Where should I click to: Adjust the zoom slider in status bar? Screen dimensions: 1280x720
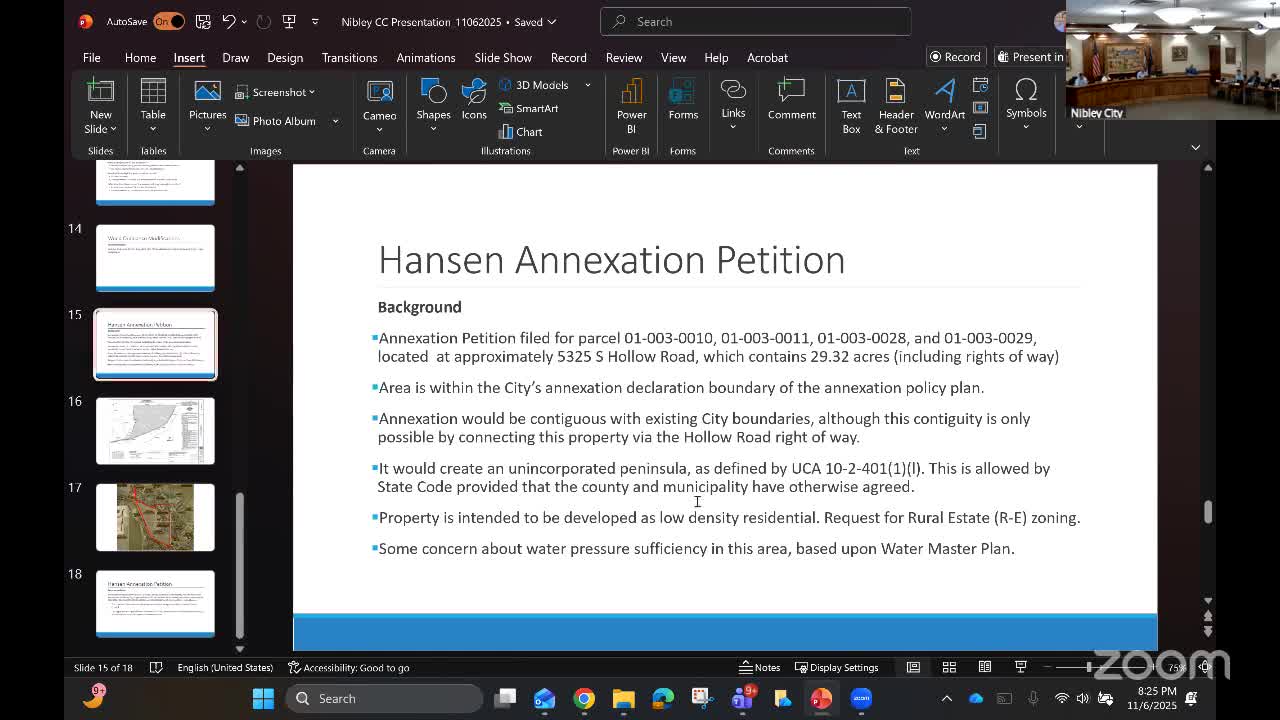1089,667
